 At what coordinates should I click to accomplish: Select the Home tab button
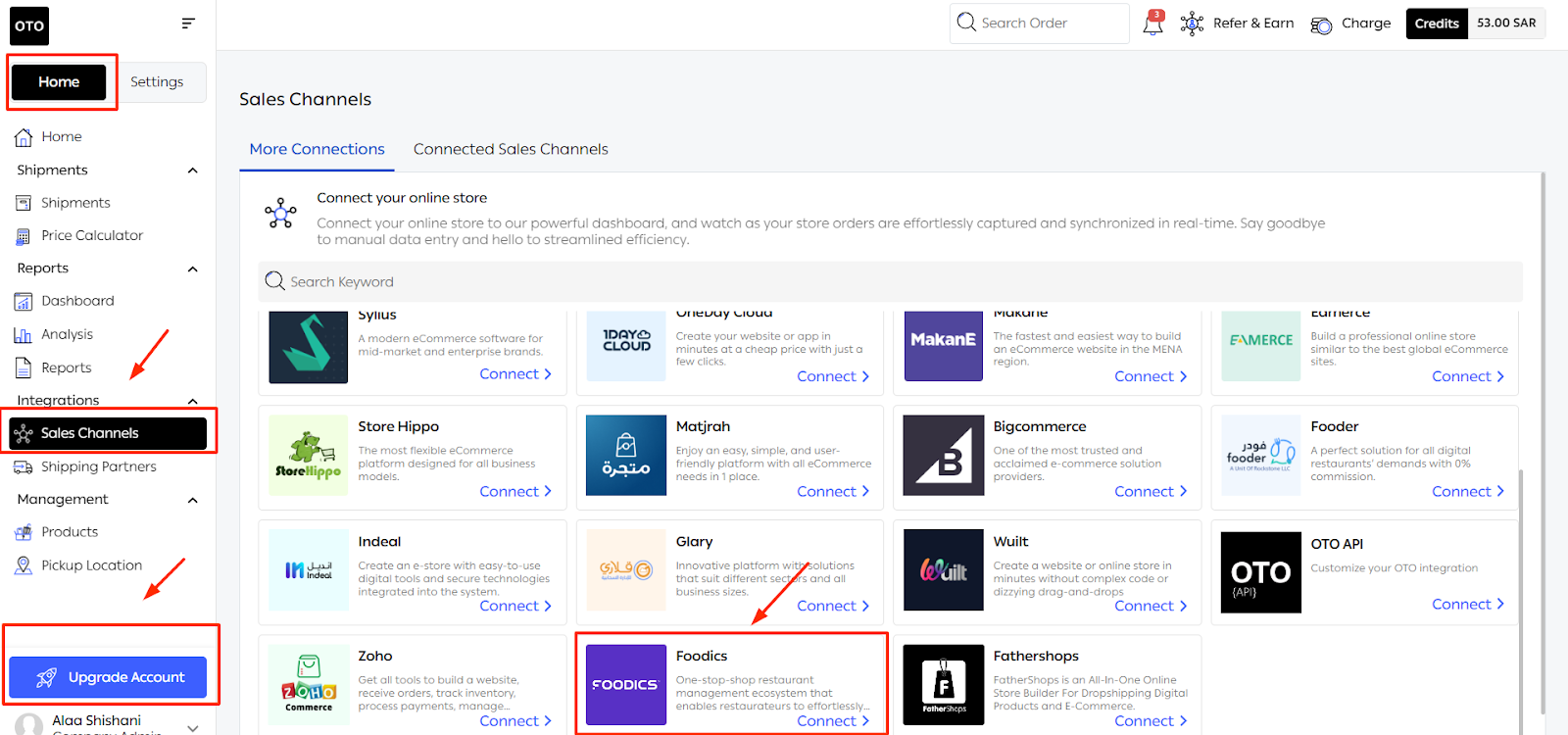point(59,82)
